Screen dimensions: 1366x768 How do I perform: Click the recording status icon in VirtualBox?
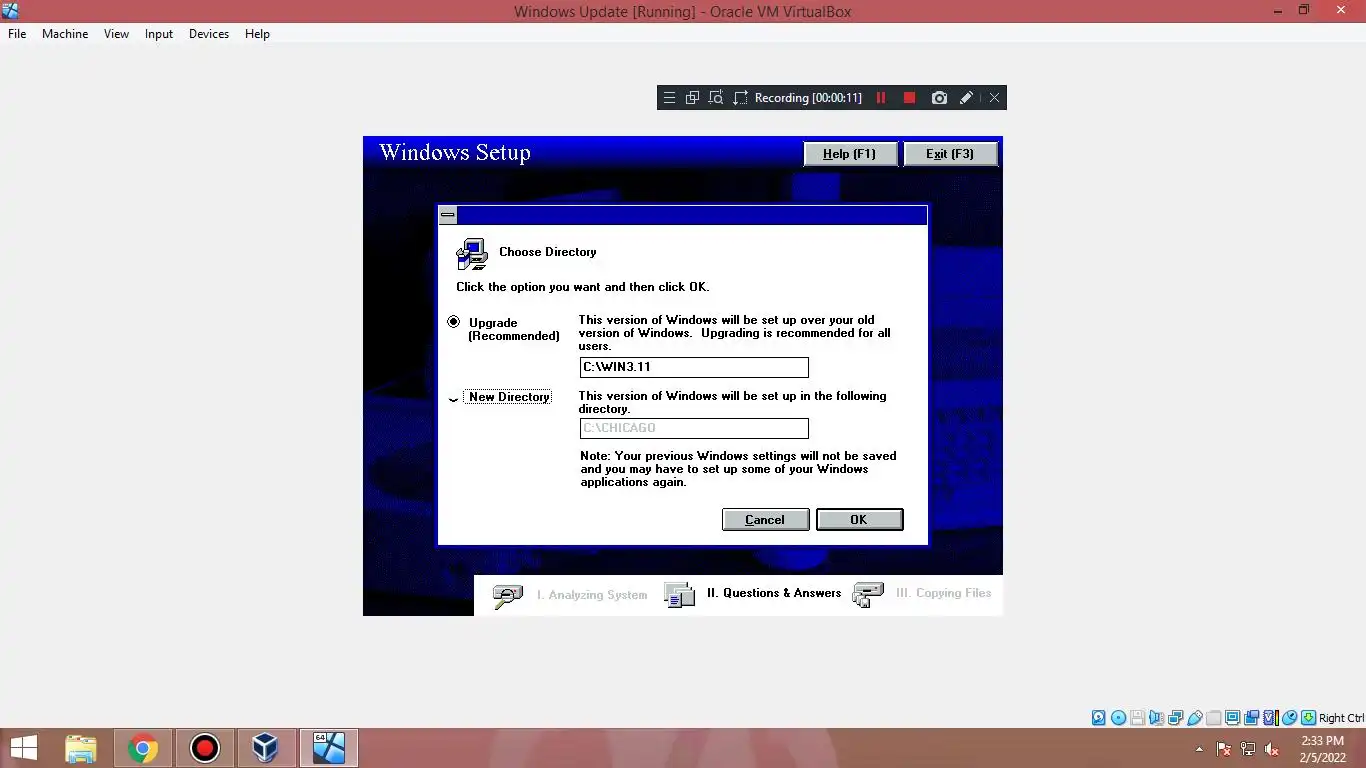1251,718
